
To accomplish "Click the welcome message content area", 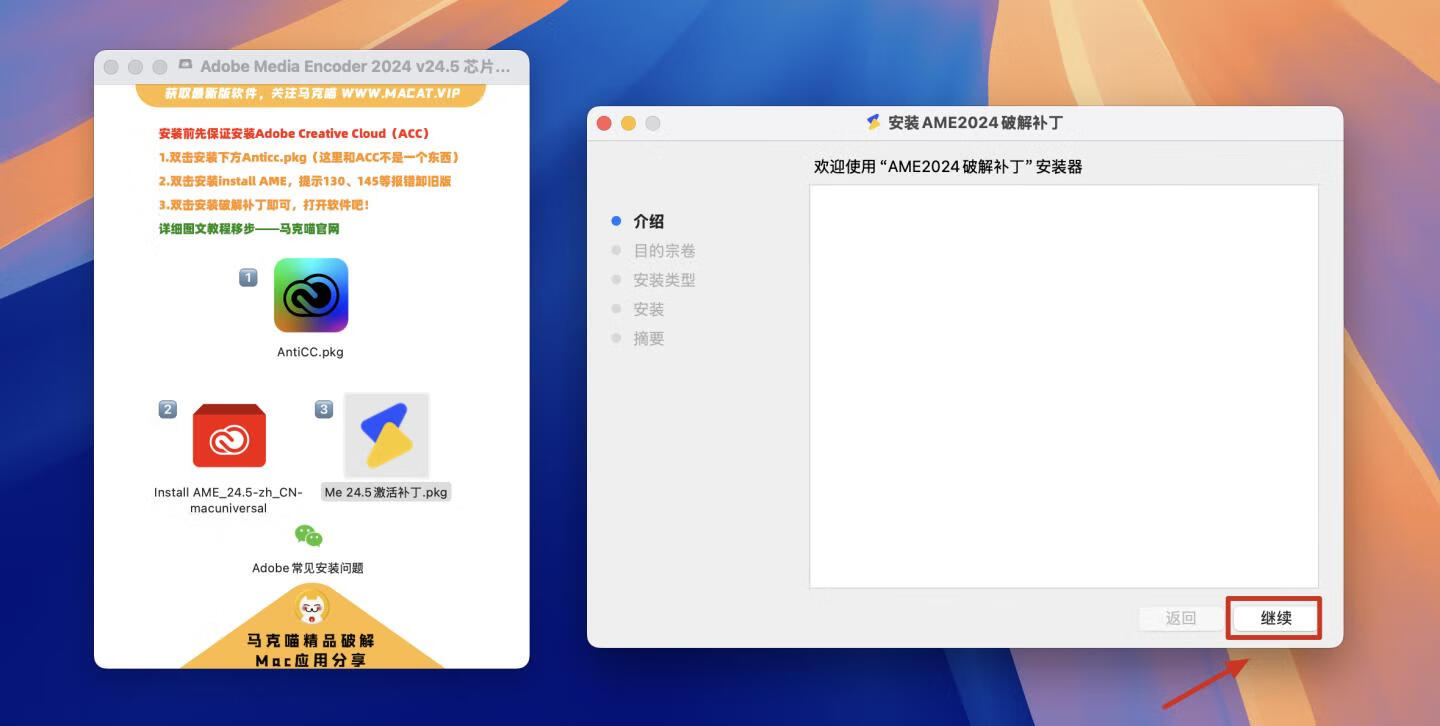I will point(1063,385).
